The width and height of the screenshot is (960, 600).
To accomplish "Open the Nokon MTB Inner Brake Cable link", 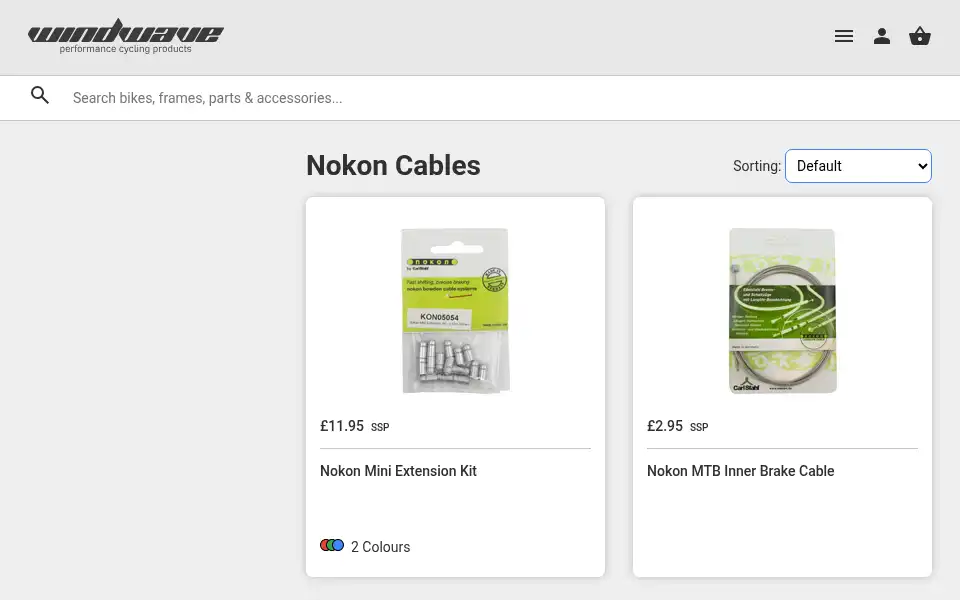I will [x=740, y=471].
